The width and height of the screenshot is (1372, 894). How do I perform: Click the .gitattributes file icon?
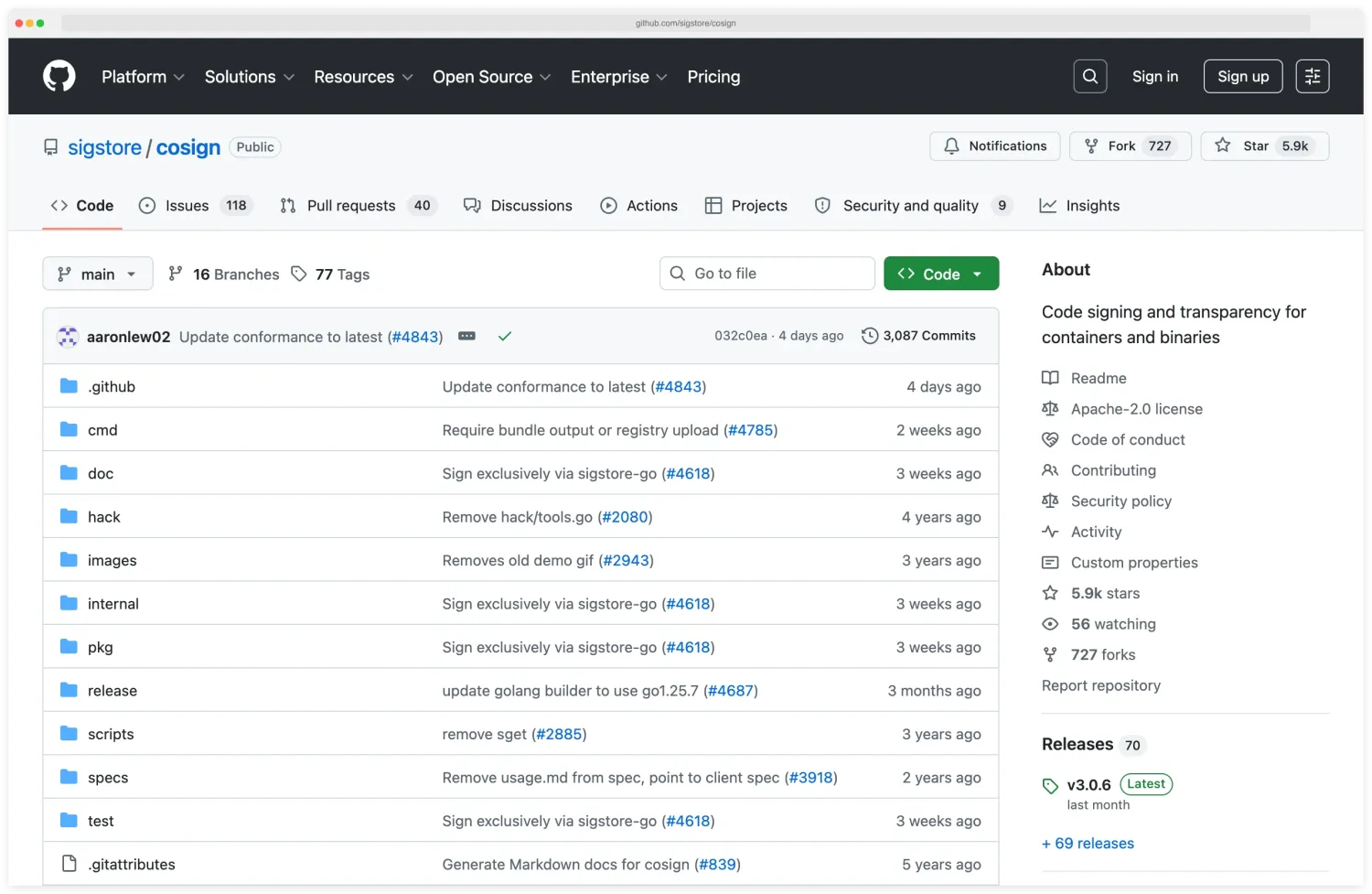69,864
